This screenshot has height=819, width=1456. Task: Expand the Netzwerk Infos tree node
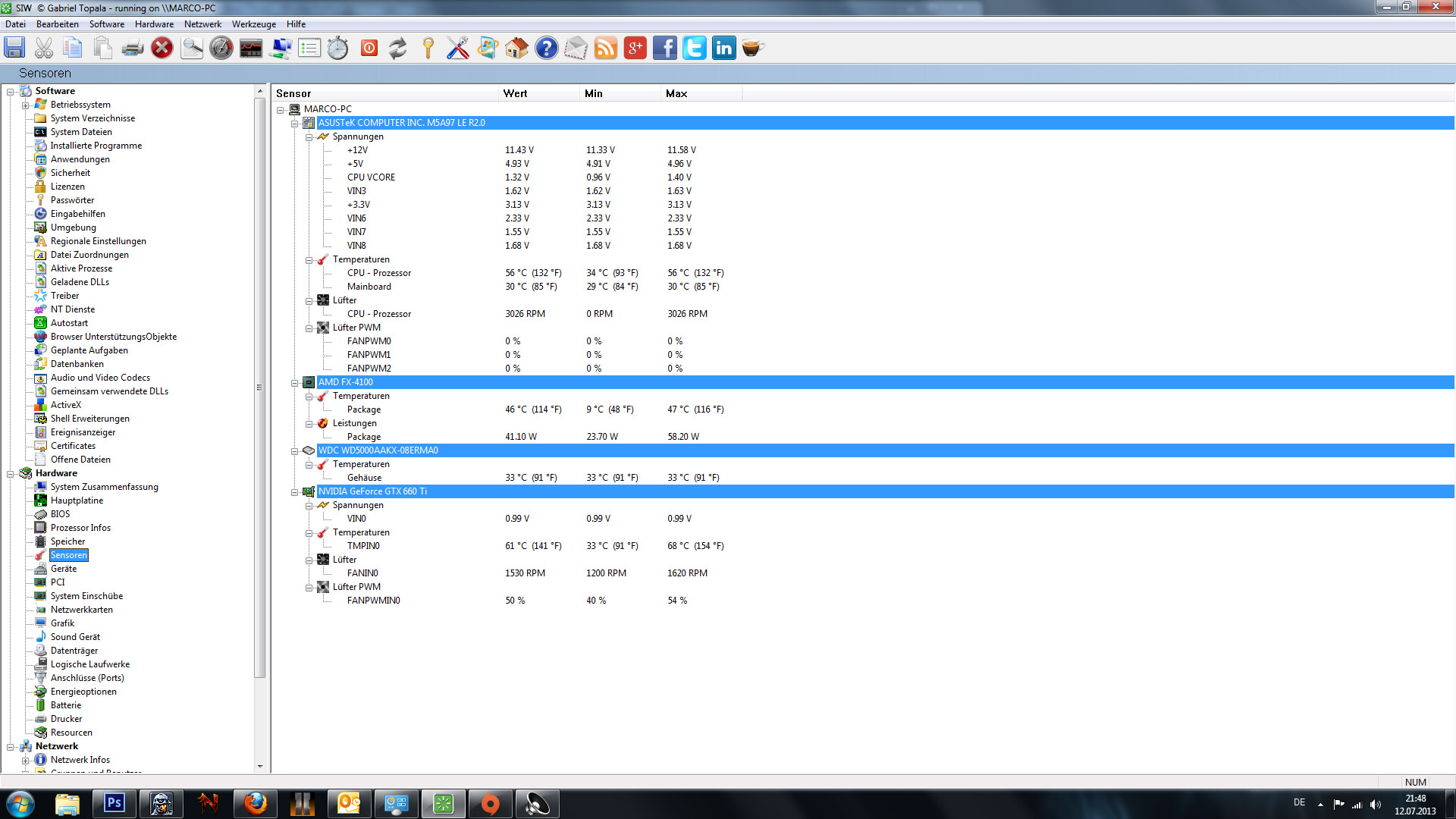click(25, 761)
